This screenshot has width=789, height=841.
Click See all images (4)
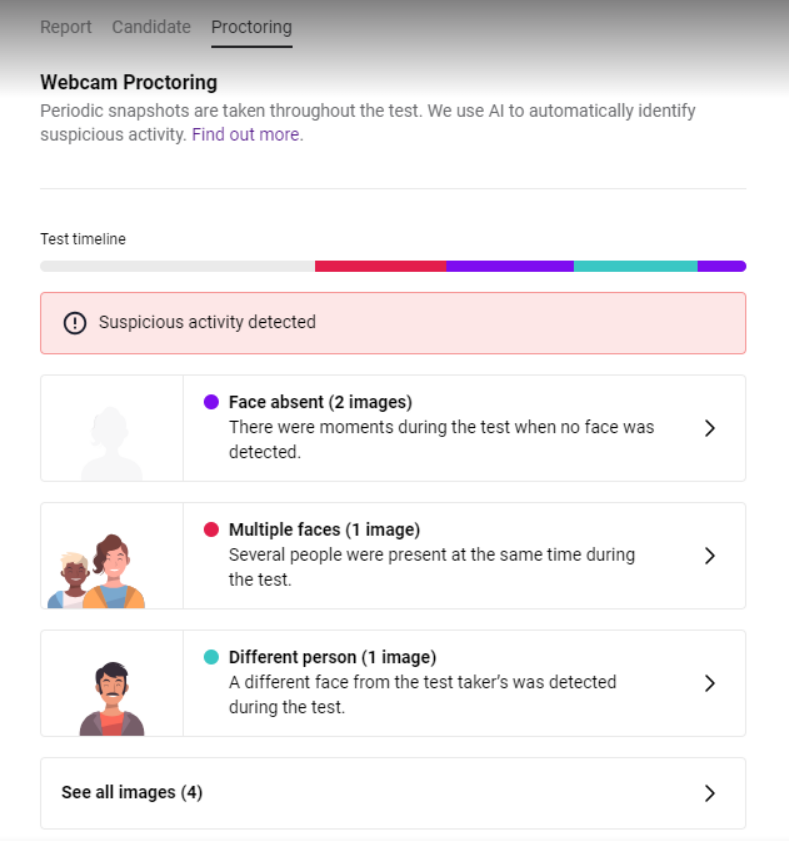(131, 792)
